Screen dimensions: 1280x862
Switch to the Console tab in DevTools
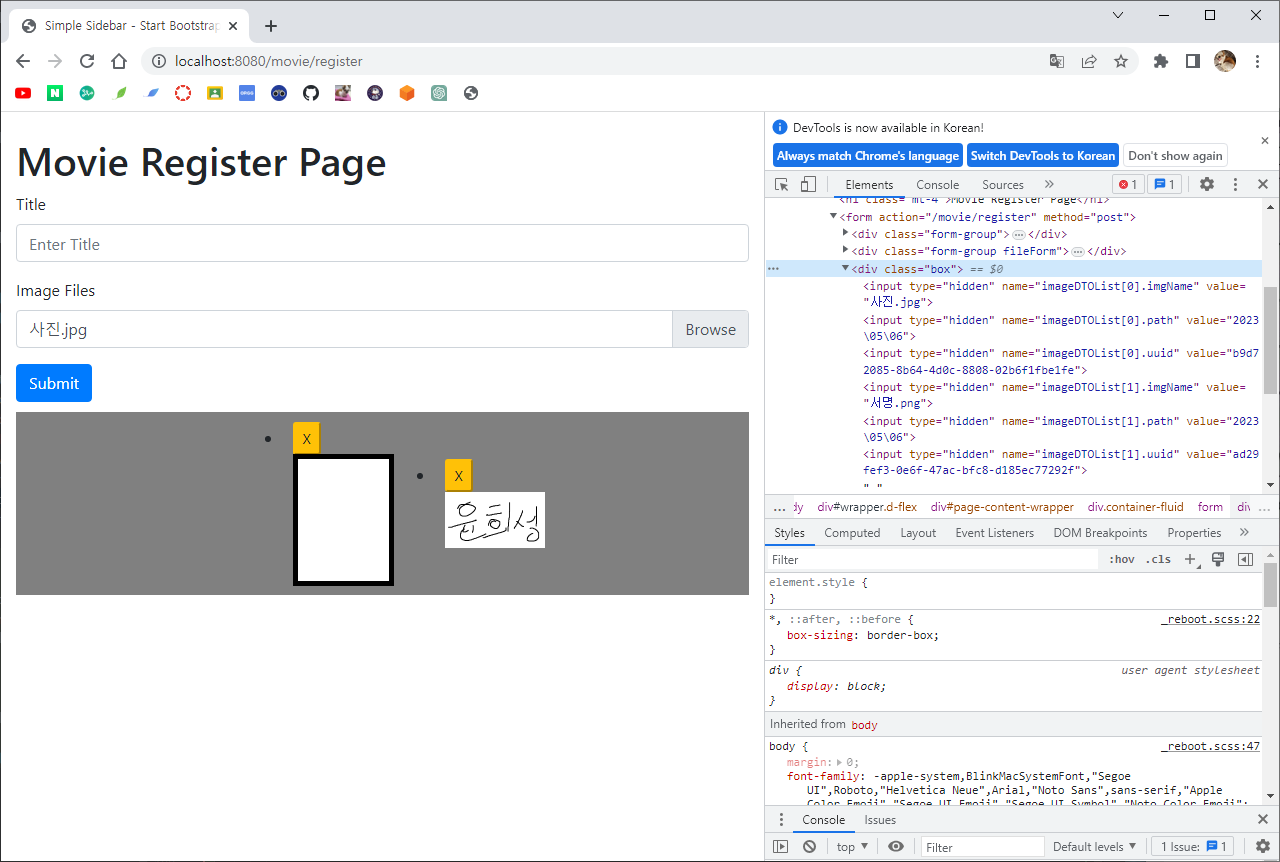(937, 184)
